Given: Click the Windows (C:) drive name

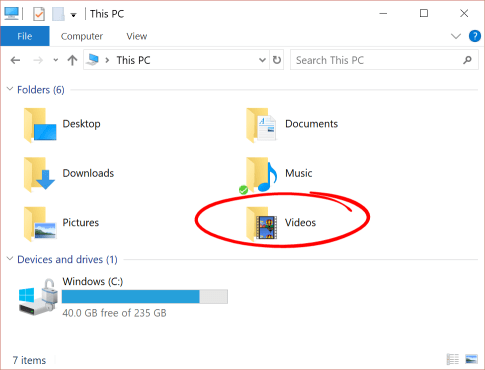Looking at the screenshot, I should 93,282.
